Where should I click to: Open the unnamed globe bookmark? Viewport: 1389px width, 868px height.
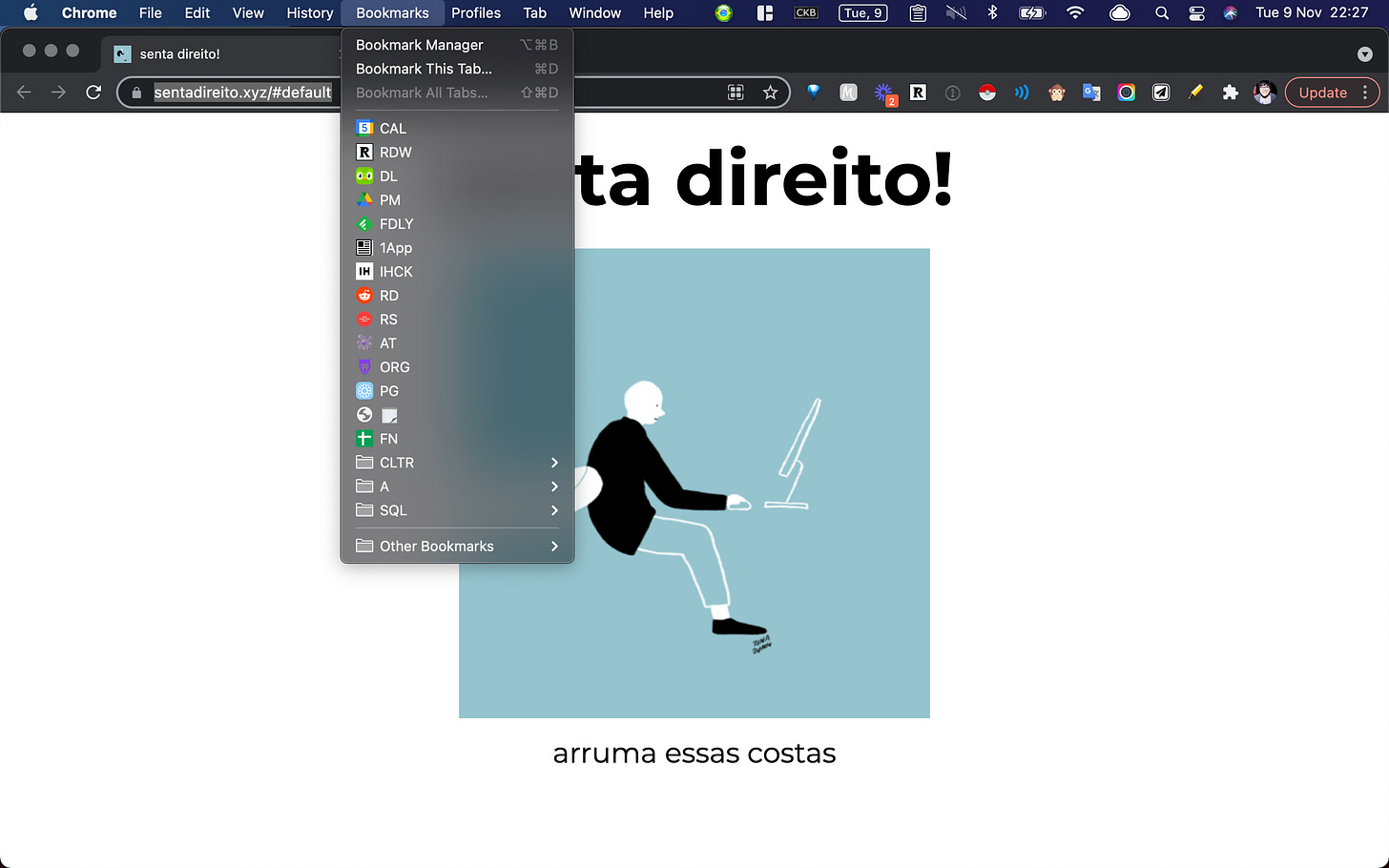click(x=457, y=414)
